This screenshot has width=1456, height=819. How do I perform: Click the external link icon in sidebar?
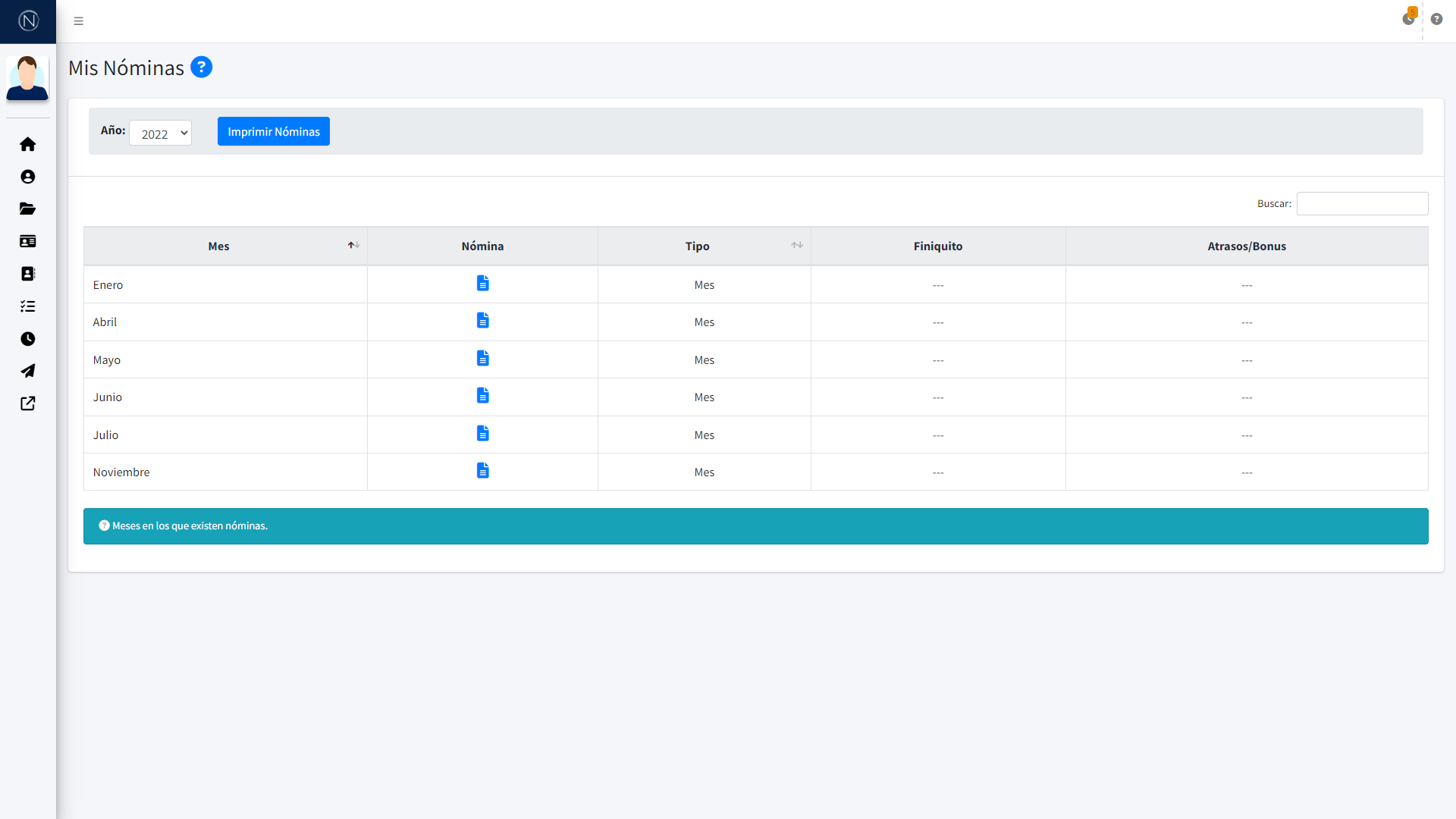click(28, 403)
